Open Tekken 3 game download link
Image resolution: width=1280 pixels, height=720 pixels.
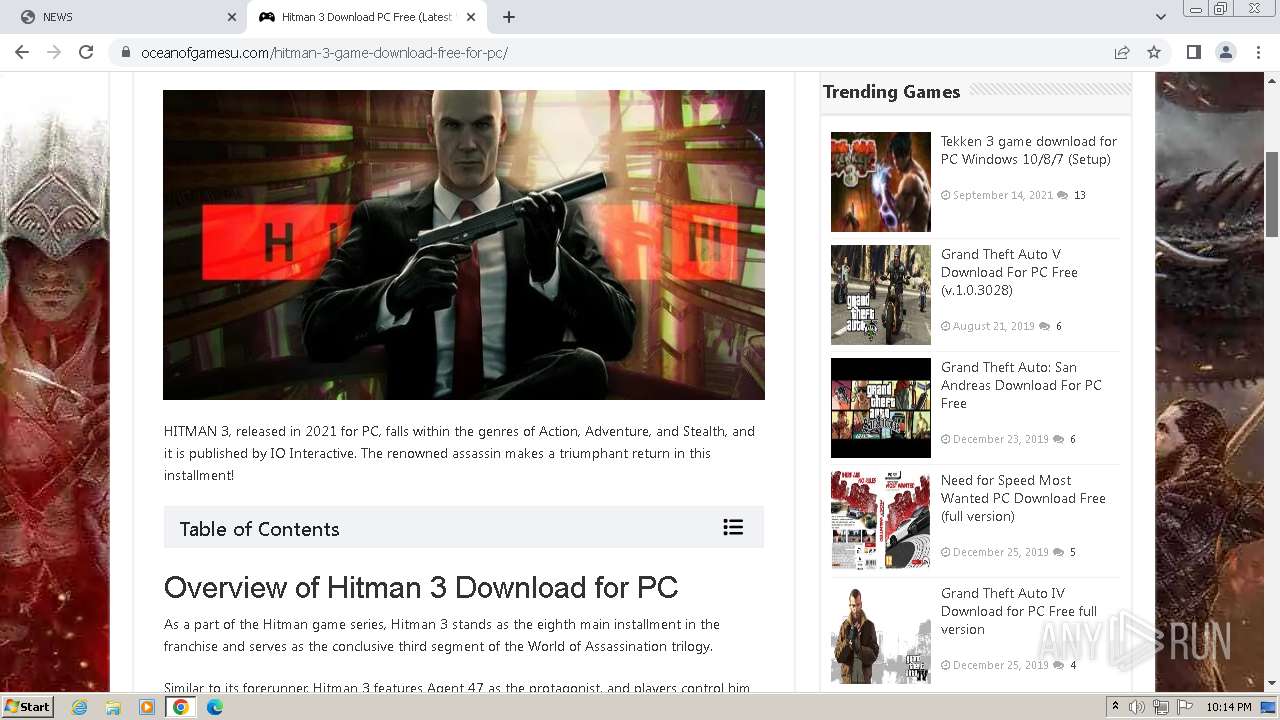pos(1029,150)
